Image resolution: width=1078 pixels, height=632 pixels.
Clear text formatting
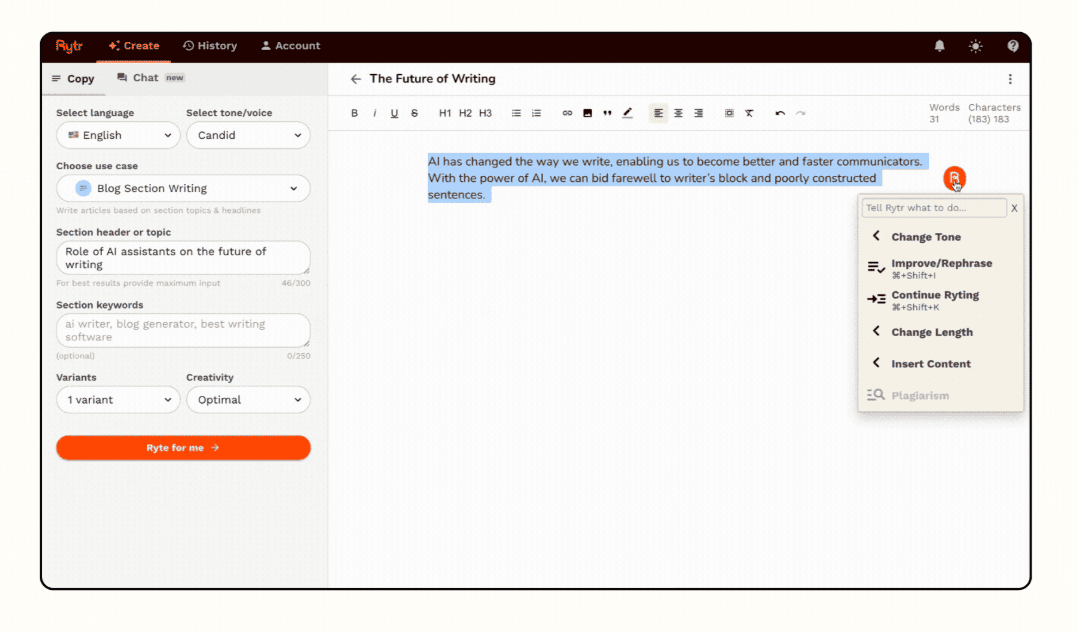(x=749, y=113)
